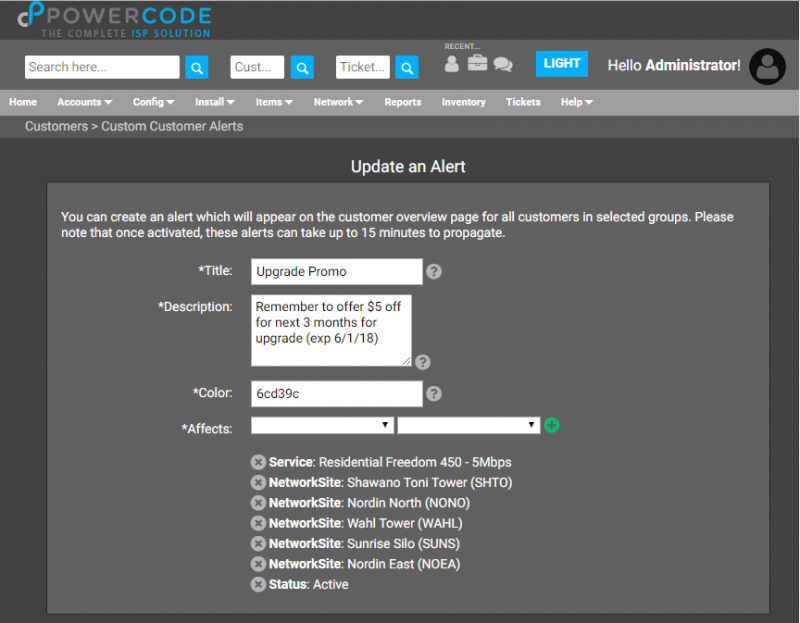Open the Administrator profile avatar icon
The image size is (800, 623).
click(766, 66)
